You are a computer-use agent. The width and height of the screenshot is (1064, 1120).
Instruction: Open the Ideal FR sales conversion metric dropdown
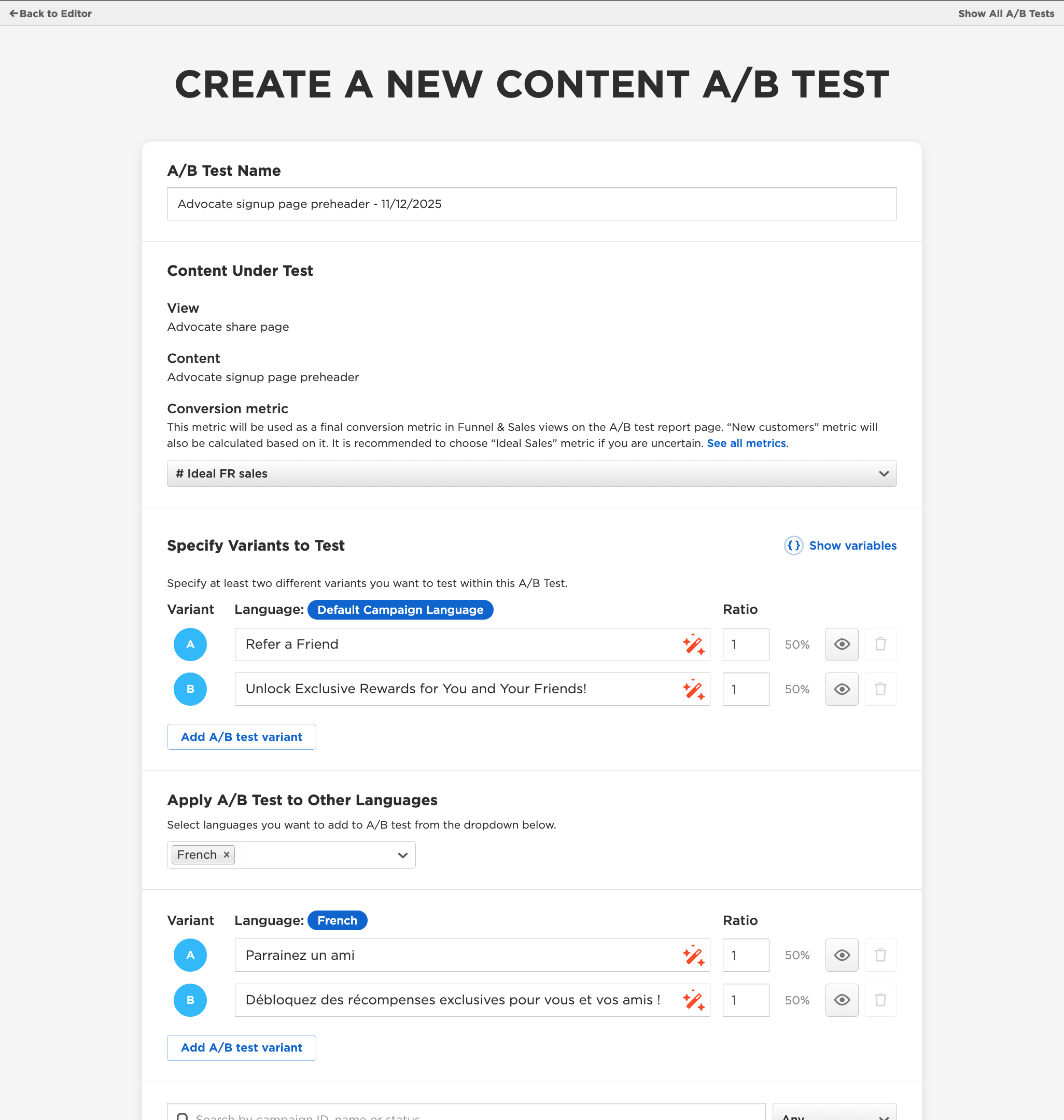531,473
